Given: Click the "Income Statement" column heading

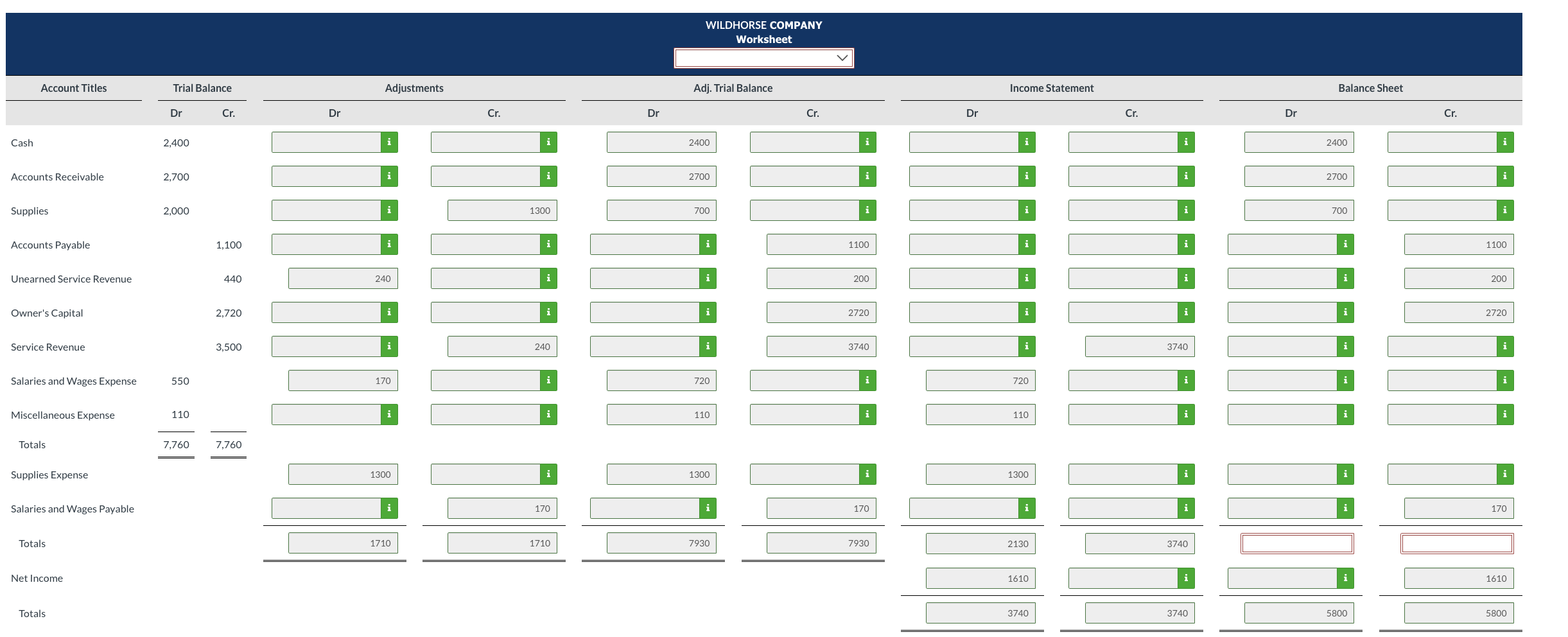Looking at the screenshot, I should [x=1051, y=88].
